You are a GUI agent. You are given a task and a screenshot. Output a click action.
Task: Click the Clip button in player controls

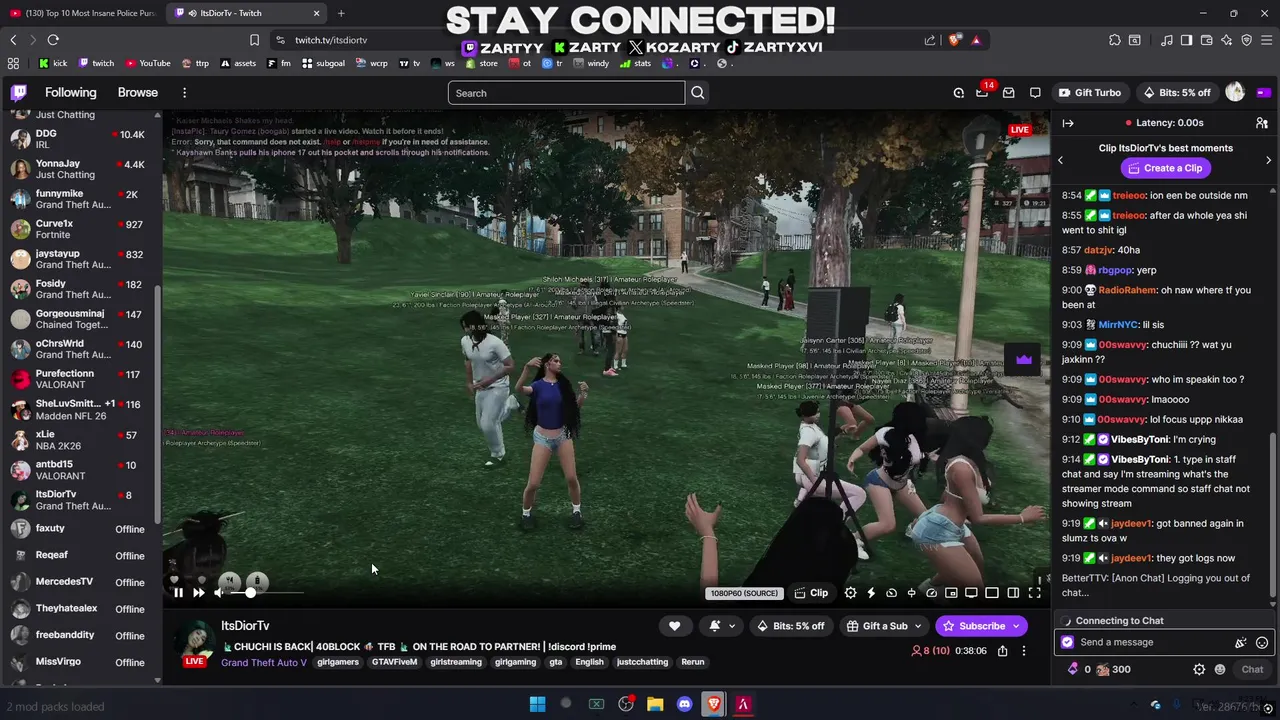click(x=811, y=593)
